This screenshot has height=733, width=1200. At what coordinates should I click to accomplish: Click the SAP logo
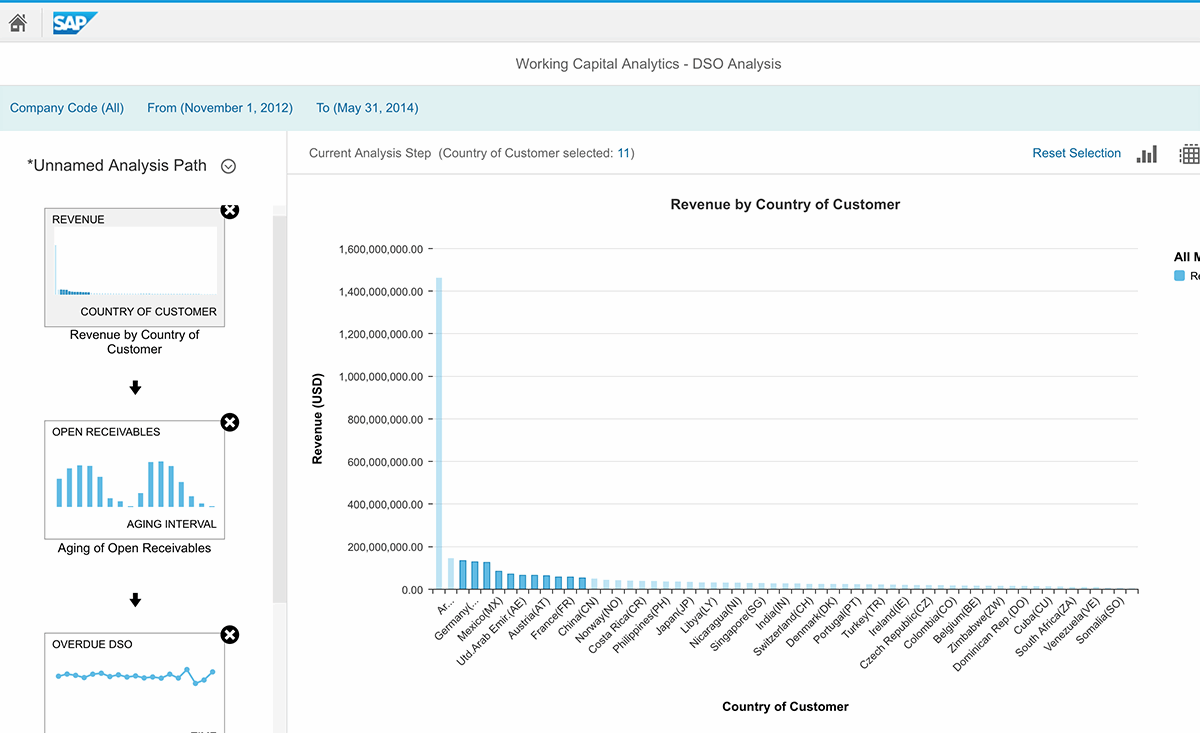coord(75,23)
